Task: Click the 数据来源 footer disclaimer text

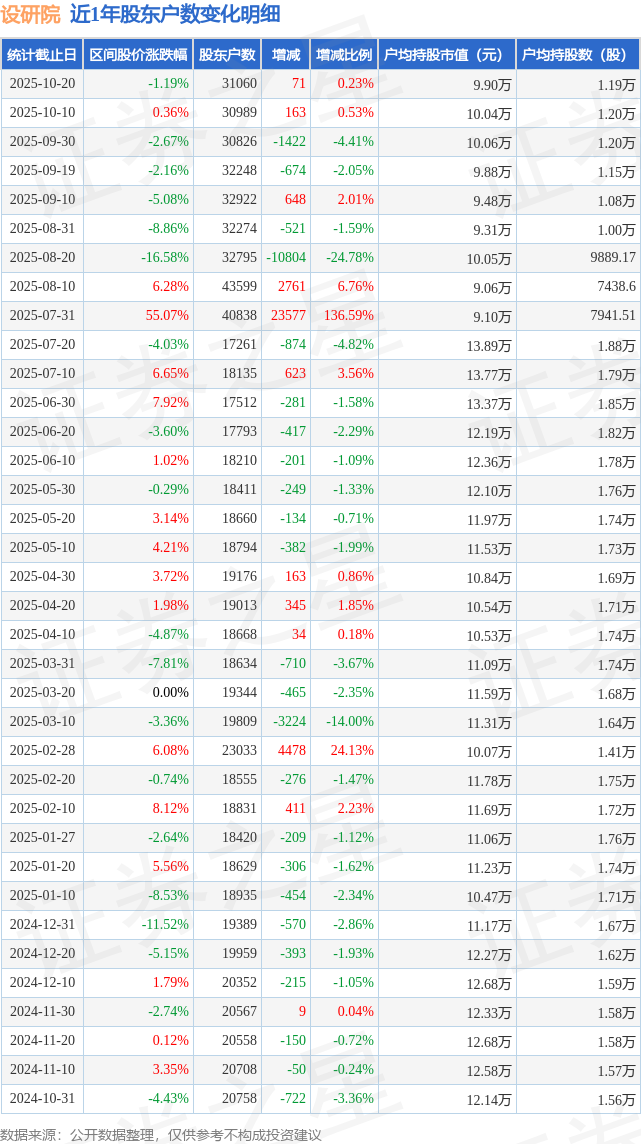Action: point(161,1134)
